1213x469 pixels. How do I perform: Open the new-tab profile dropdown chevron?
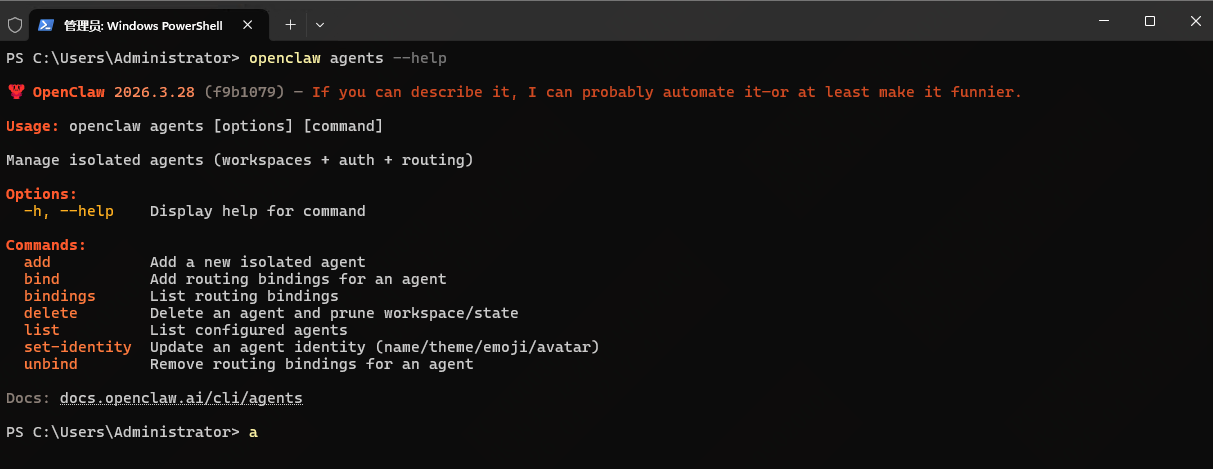click(x=320, y=24)
